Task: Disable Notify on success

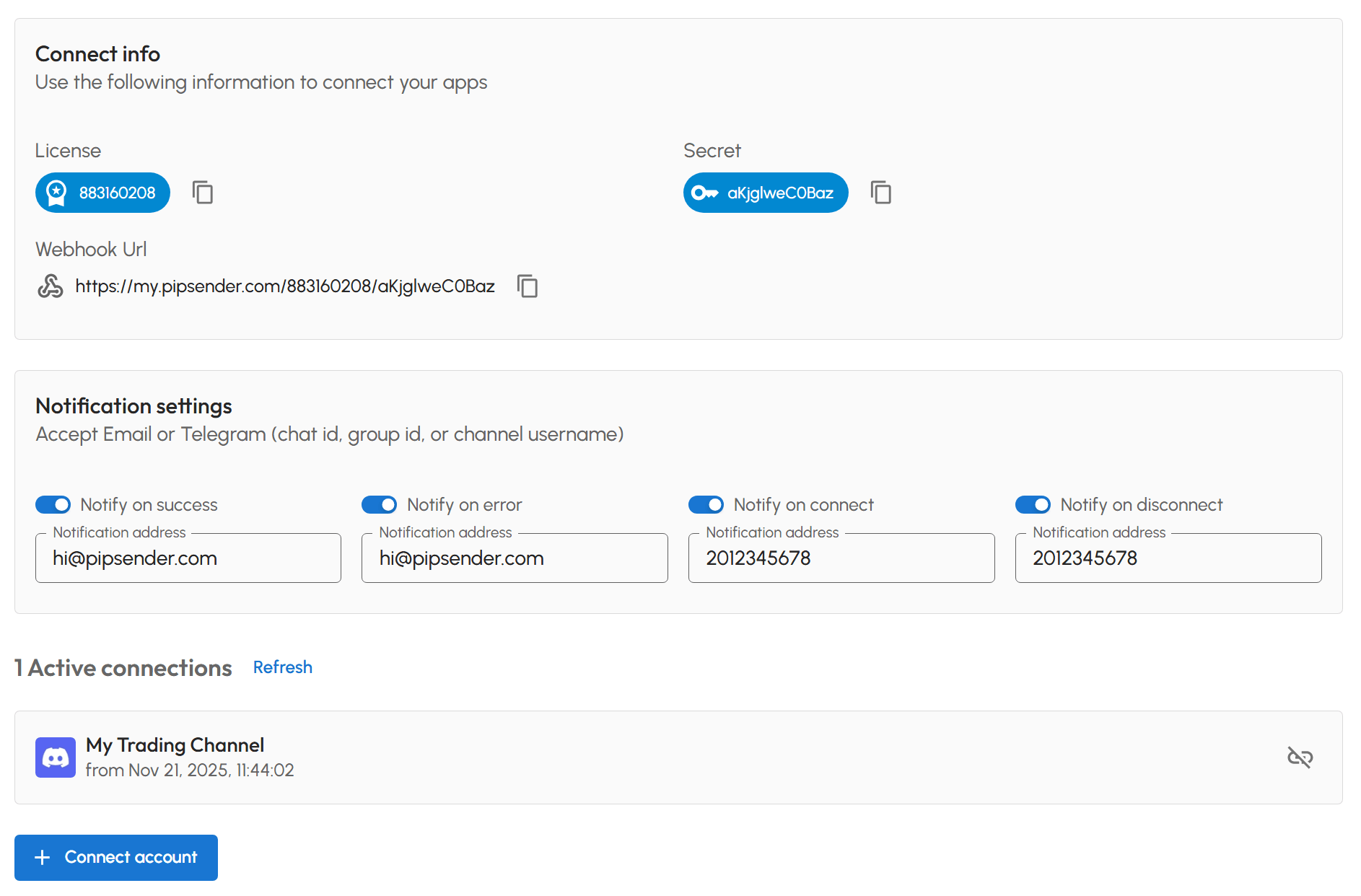Action: (53, 504)
